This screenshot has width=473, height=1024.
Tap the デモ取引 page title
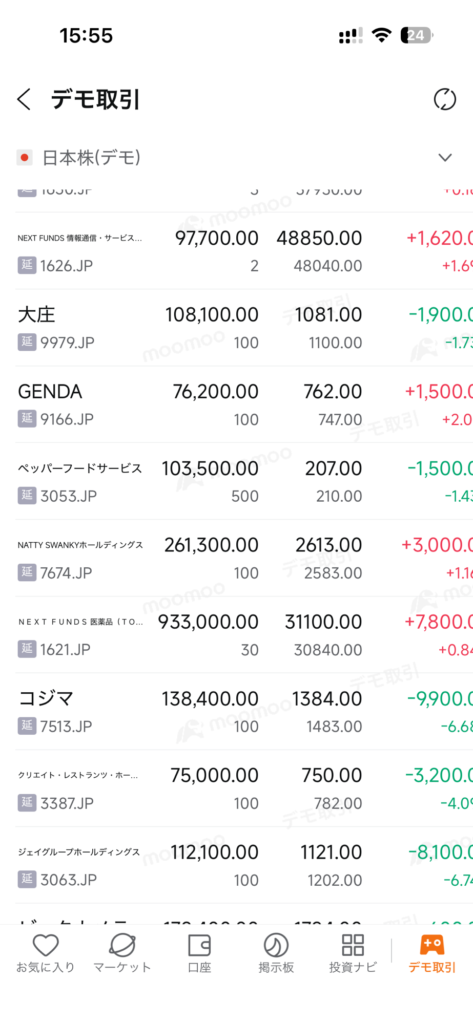95,100
